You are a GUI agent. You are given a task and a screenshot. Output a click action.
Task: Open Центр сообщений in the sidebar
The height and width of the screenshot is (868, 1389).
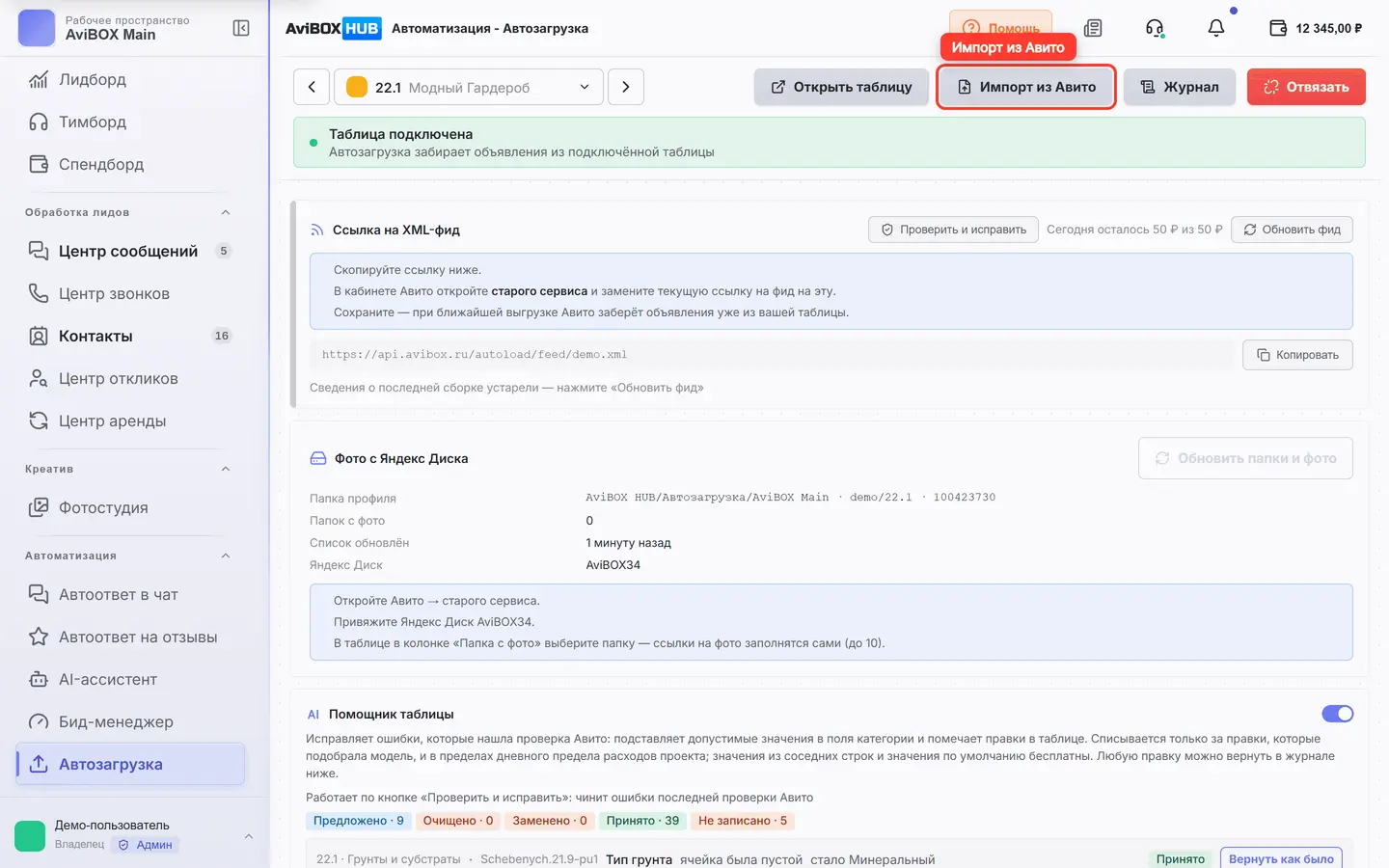click(131, 251)
